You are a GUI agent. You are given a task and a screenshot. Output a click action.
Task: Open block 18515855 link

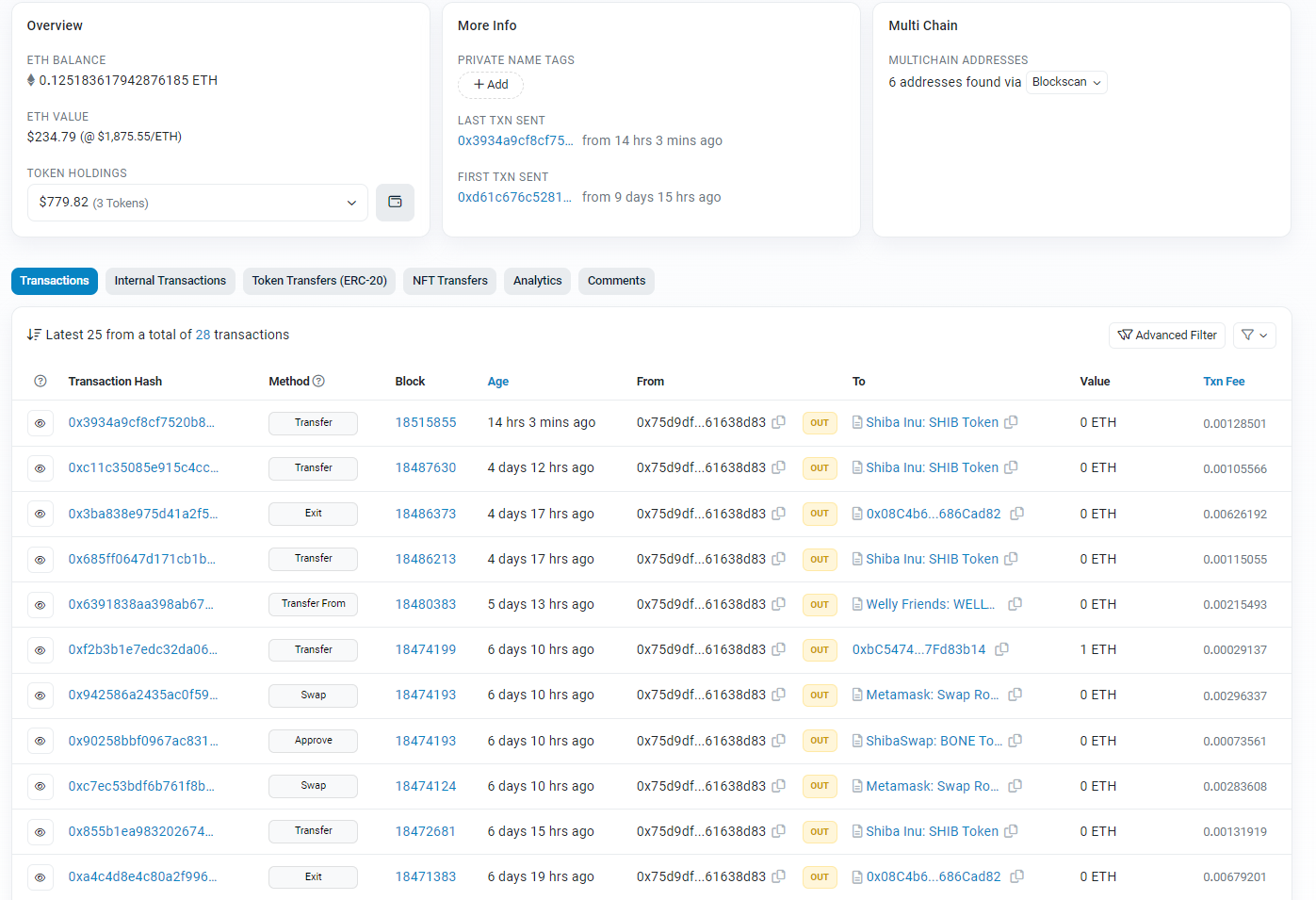(x=425, y=422)
